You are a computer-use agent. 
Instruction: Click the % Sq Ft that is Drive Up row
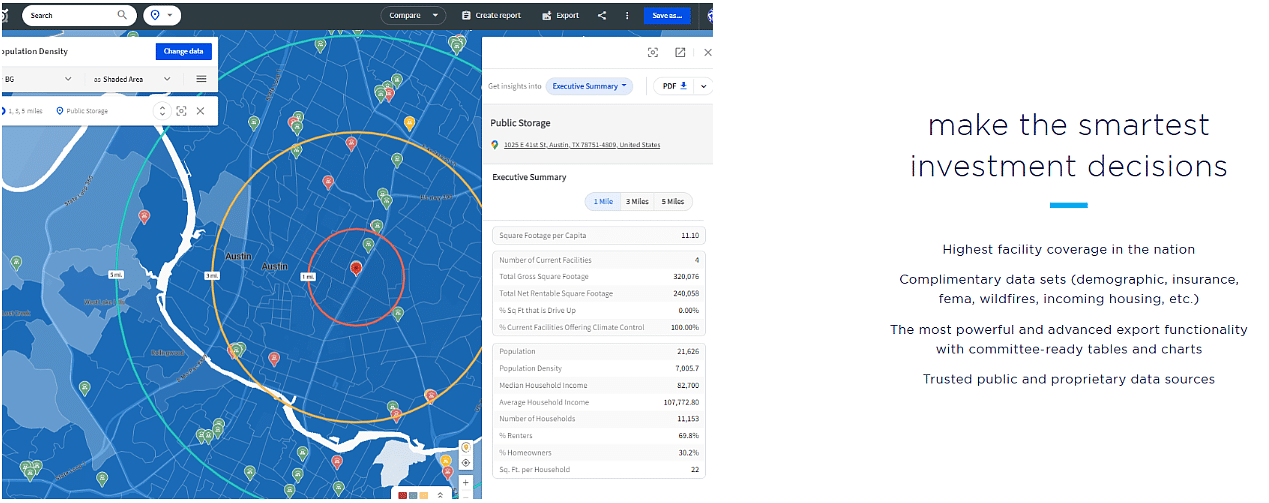click(599, 311)
